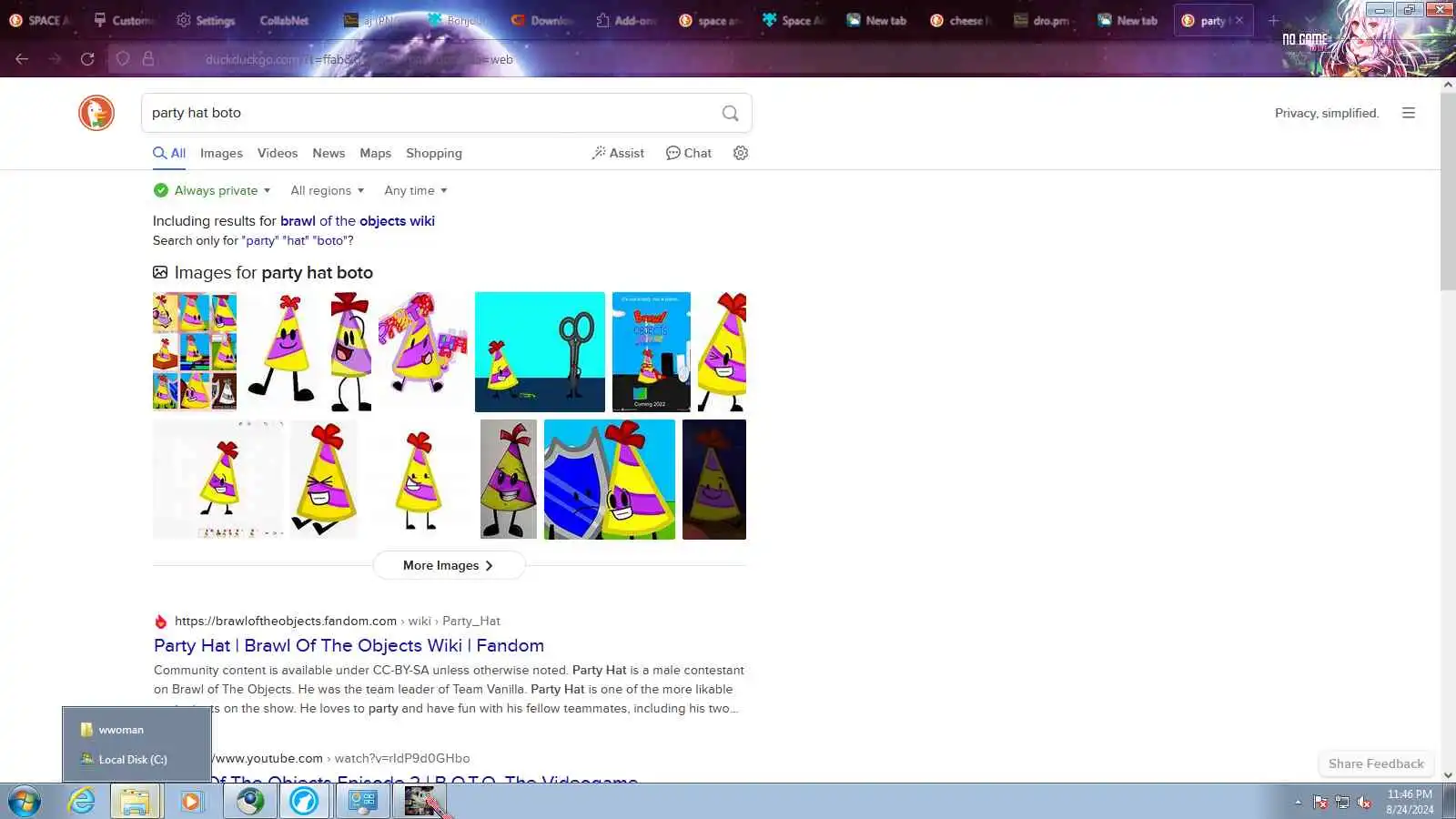Screen dimensions: 1456x819
Task: Open the DuckDuckGo hamburger menu
Action: point(1409,113)
